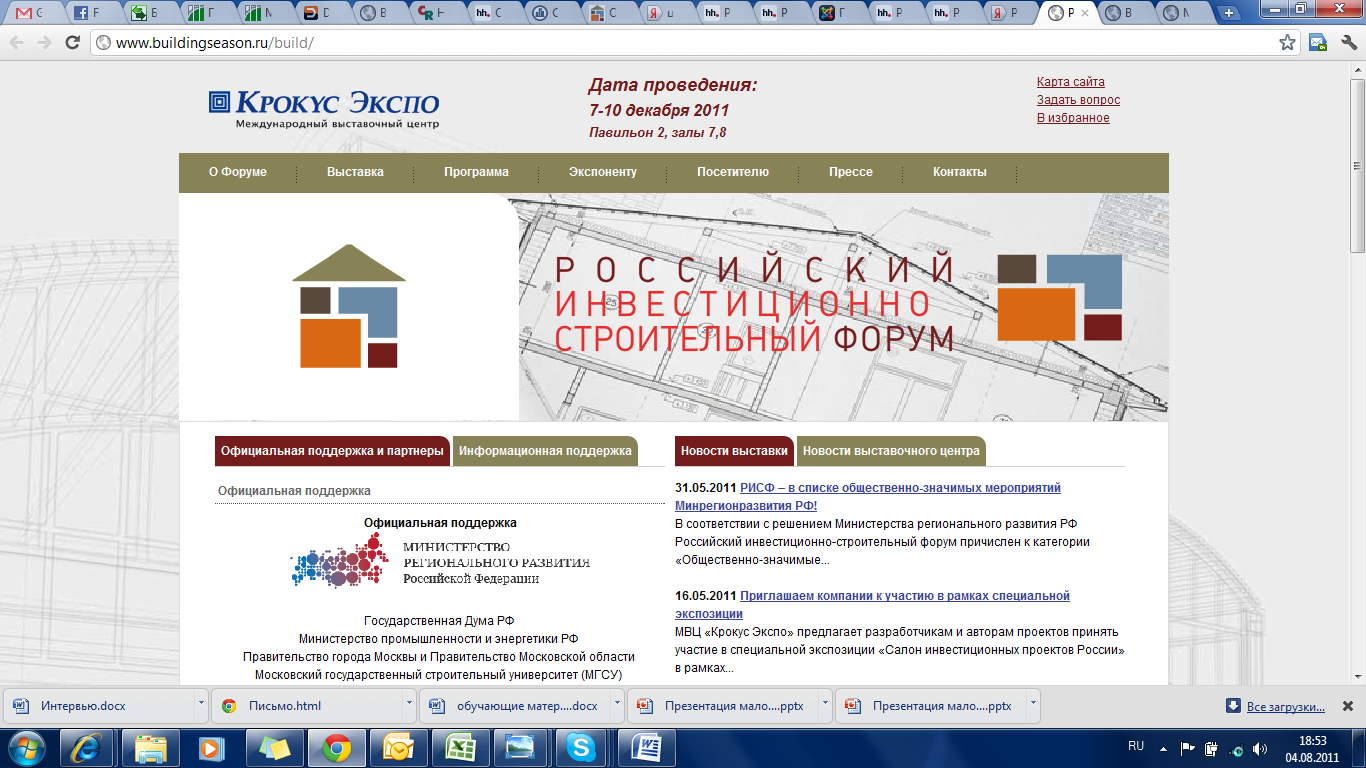The image size is (1366, 768).
Task: Open the Программа menu item
Action: tap(476, 172)
